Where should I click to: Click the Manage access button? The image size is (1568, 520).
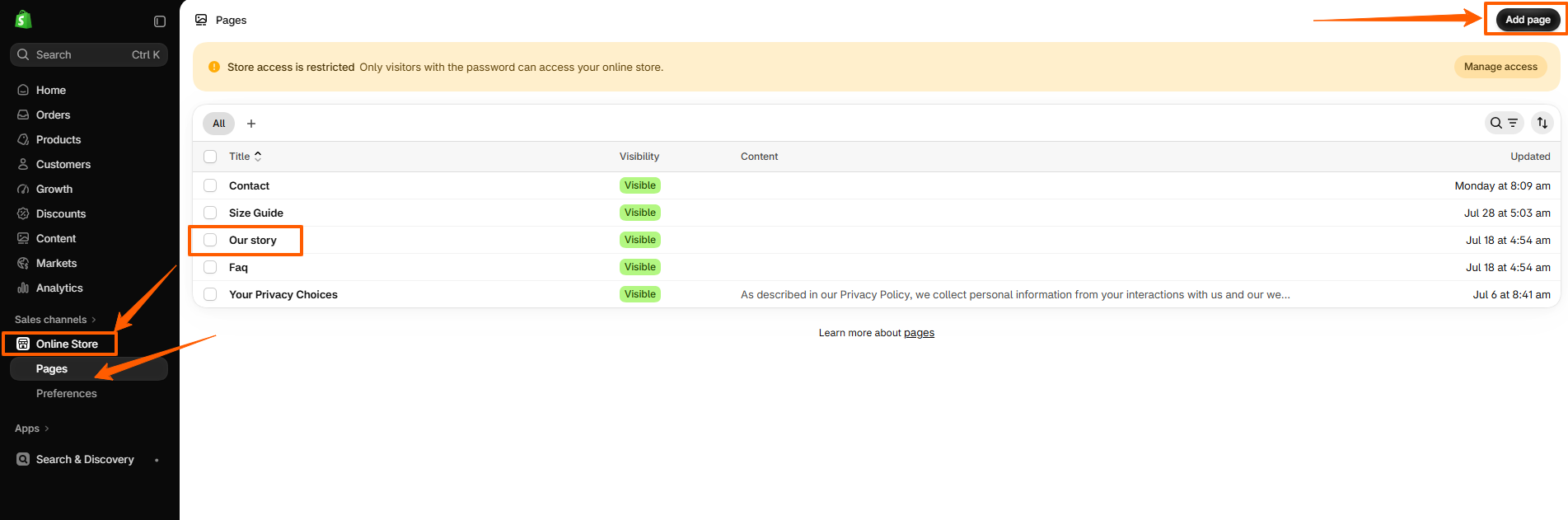click(1500, 67)
